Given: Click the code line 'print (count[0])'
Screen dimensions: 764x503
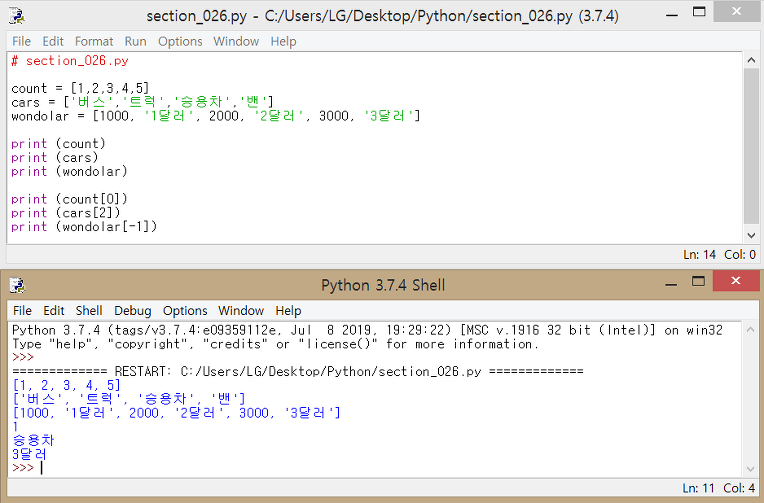Looking at the screenshot, I should click(69, 199).
